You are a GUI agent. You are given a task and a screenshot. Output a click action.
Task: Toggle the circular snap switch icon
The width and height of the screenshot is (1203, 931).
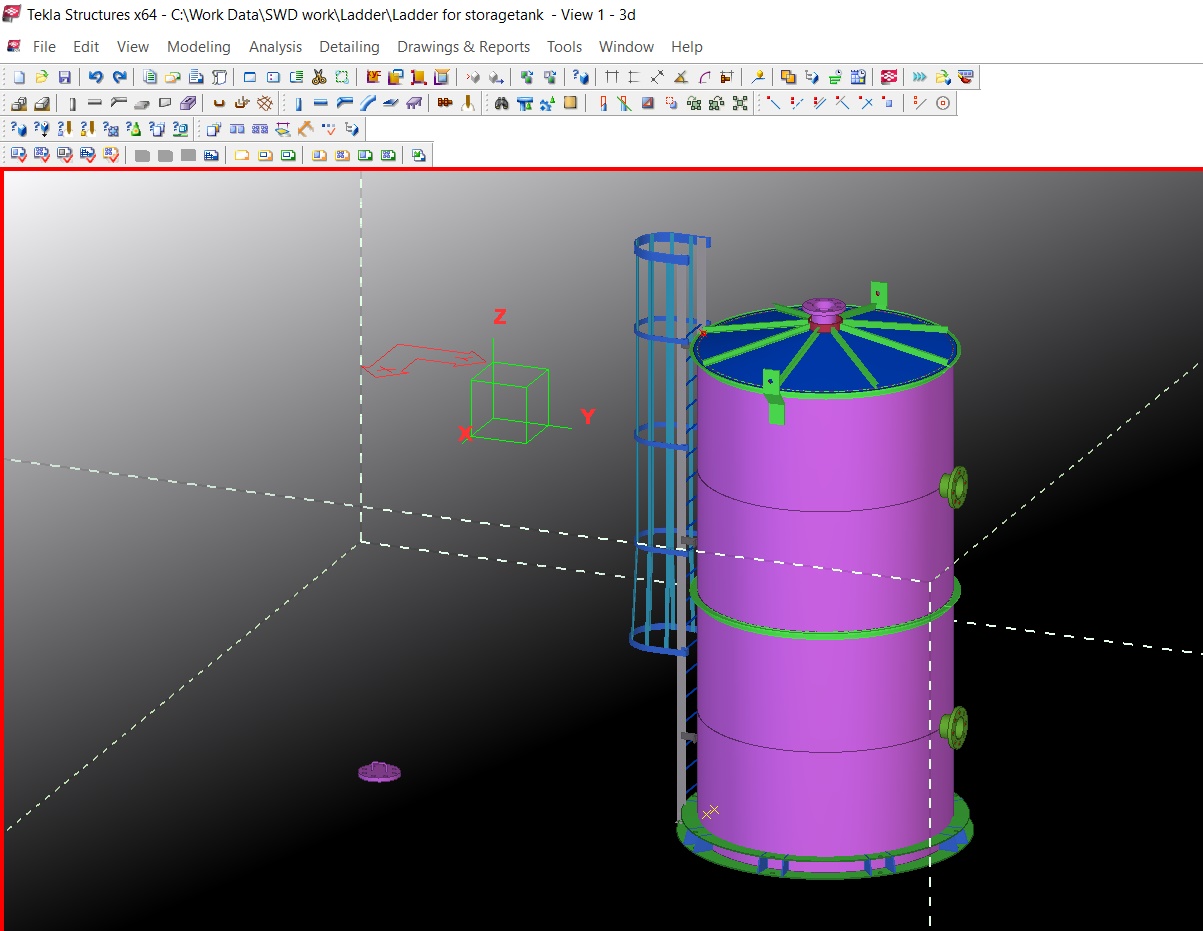tap(942, 103)
